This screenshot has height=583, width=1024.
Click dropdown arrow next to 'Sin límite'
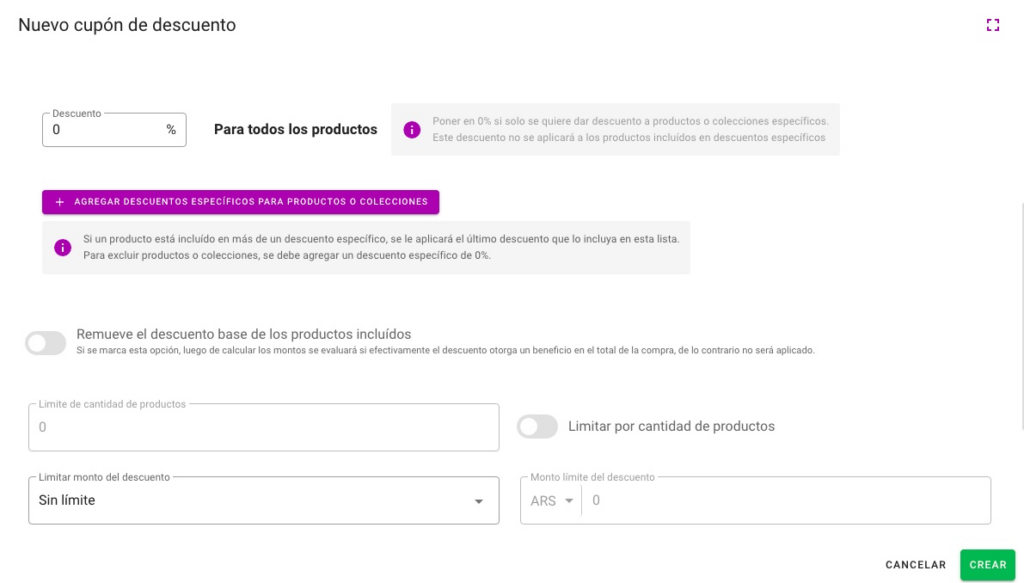coord(478,501)
